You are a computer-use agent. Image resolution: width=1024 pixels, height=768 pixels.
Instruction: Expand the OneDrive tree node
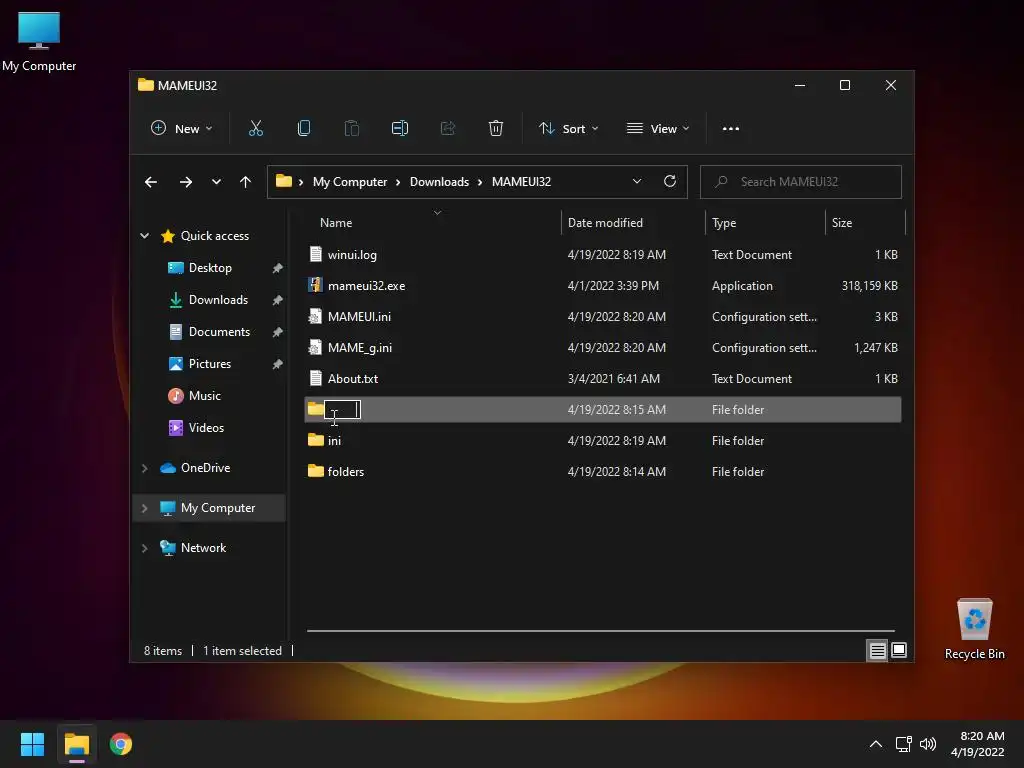[144, 468]
